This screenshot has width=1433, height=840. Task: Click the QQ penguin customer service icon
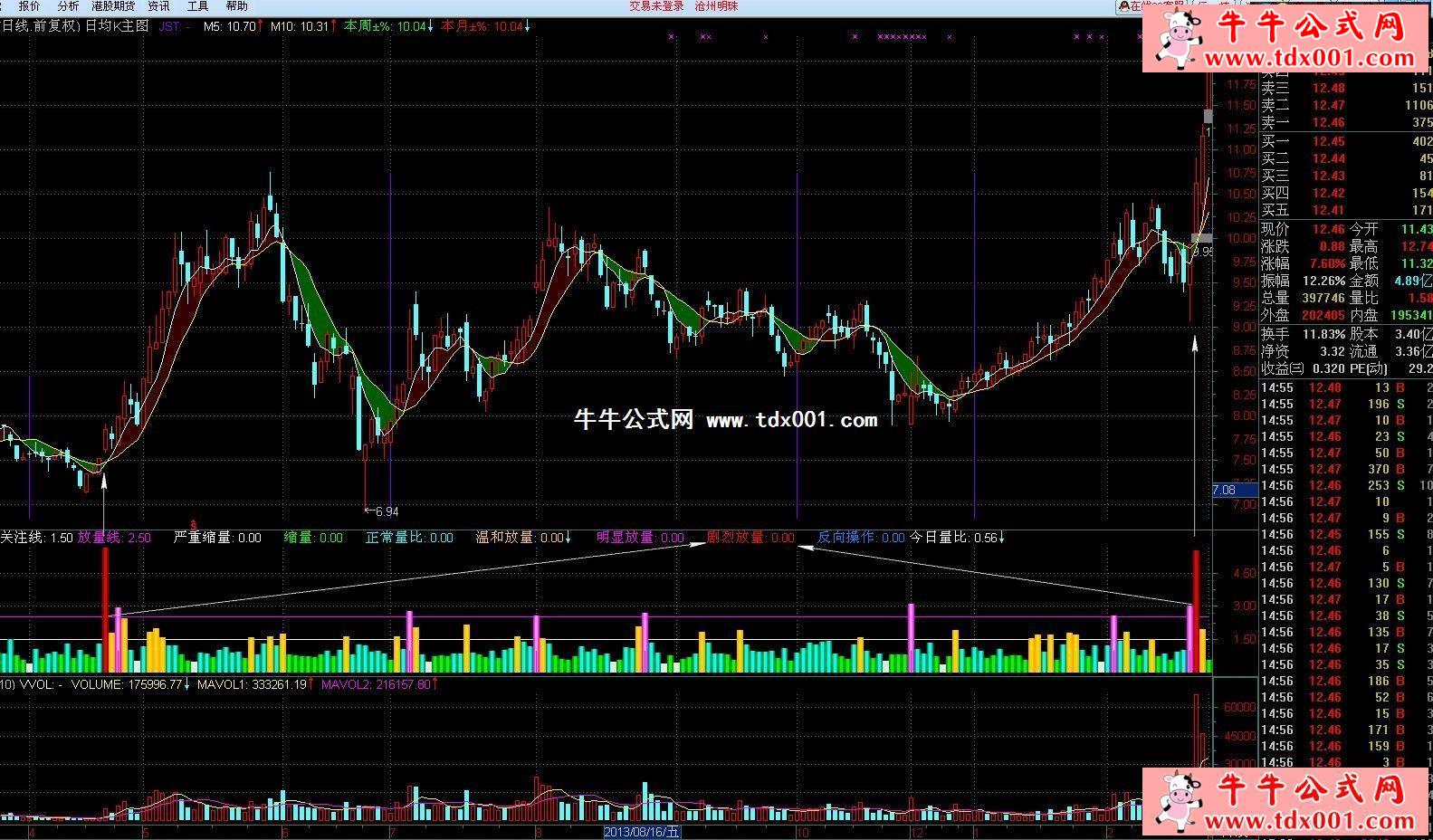point(1123,6)
